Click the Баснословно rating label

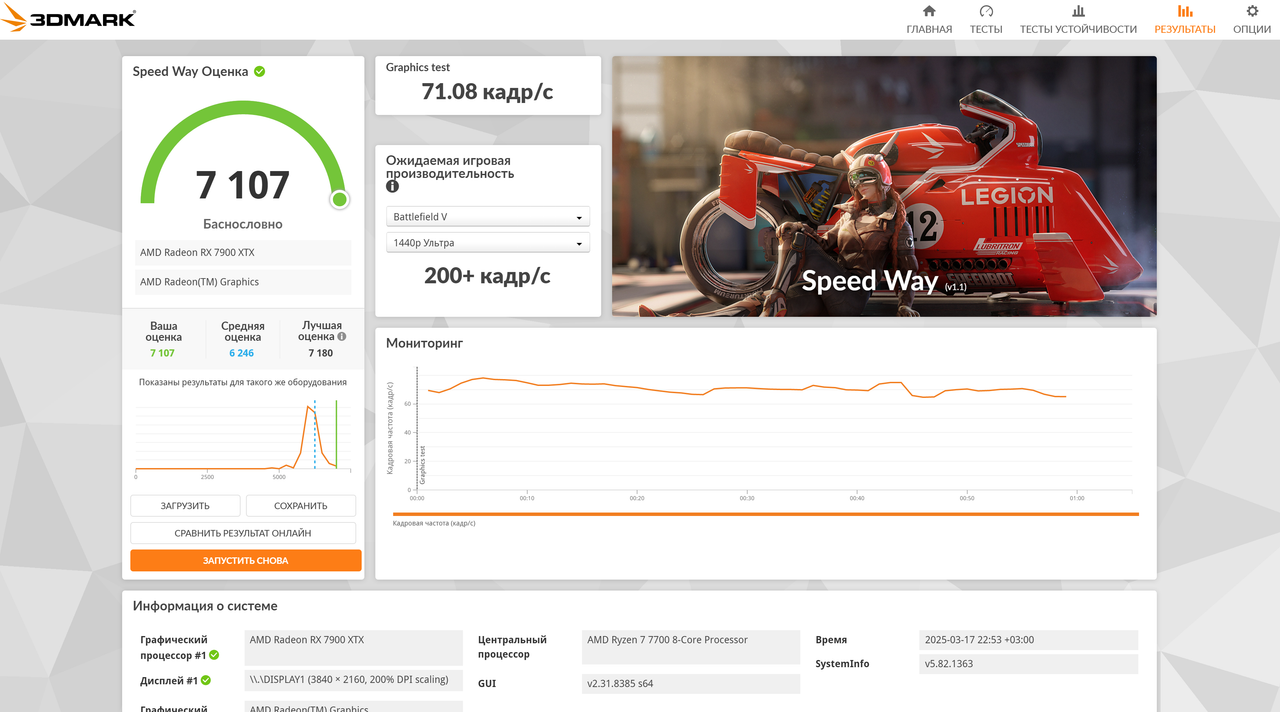pos(243,224)
